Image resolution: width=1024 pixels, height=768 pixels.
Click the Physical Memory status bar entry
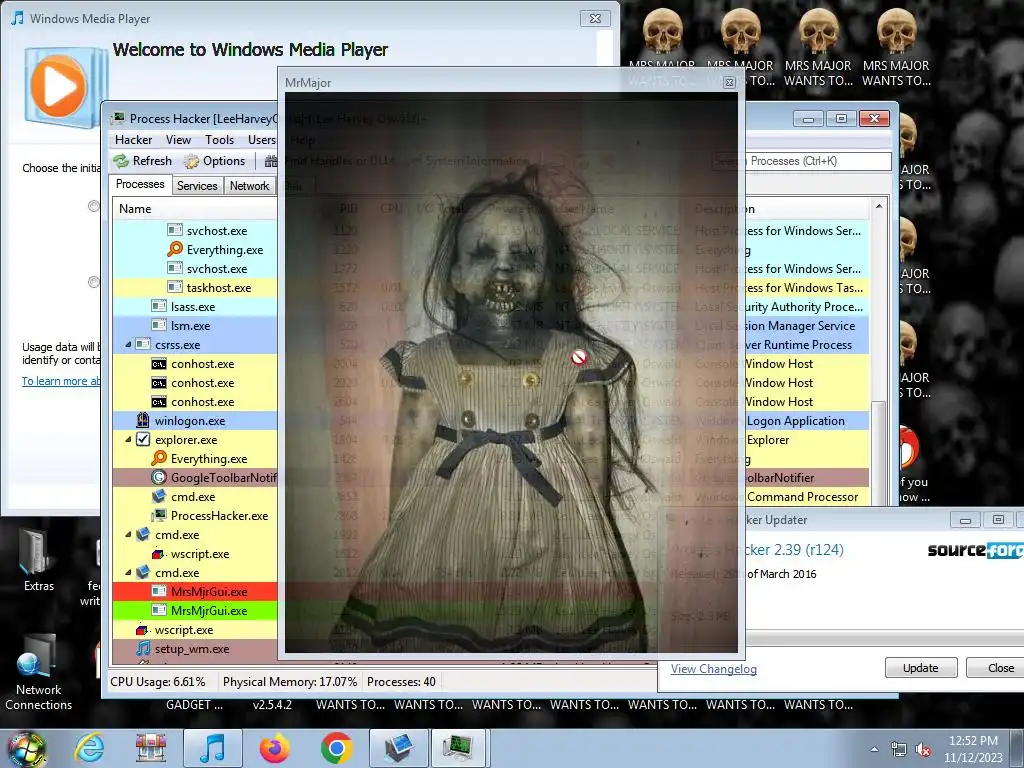click(x=290, y=681)
